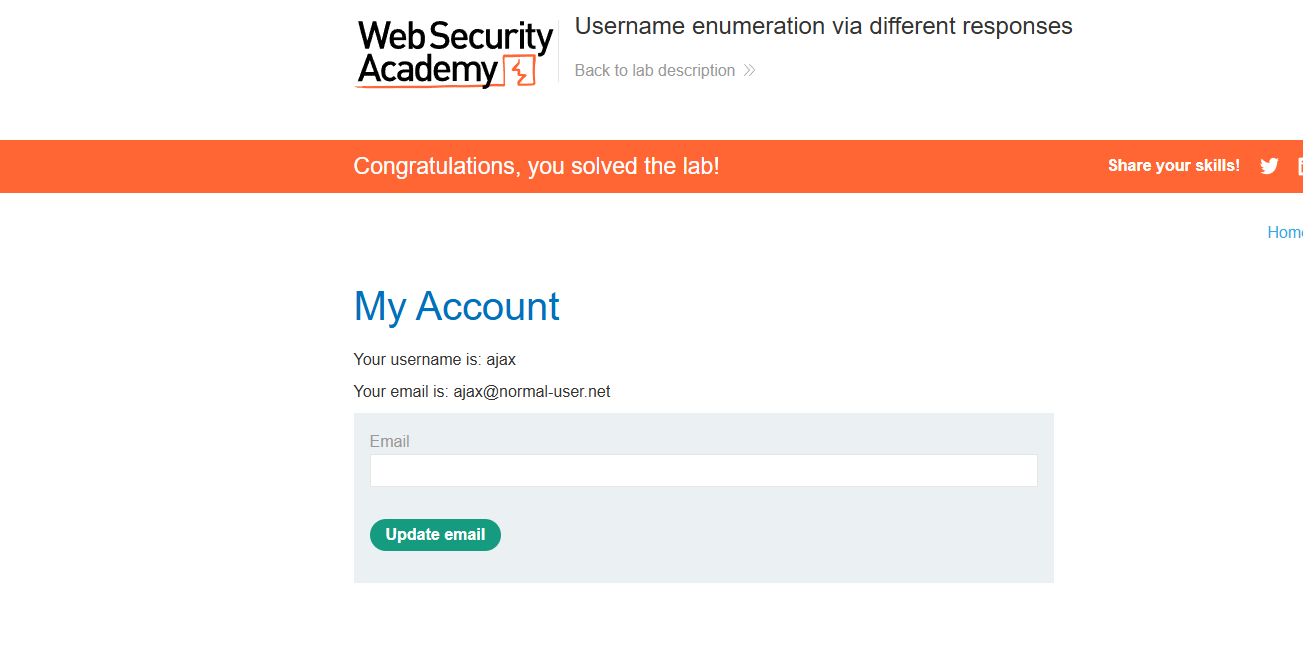
Task: Click the Email field label
Action: [389, 441]
